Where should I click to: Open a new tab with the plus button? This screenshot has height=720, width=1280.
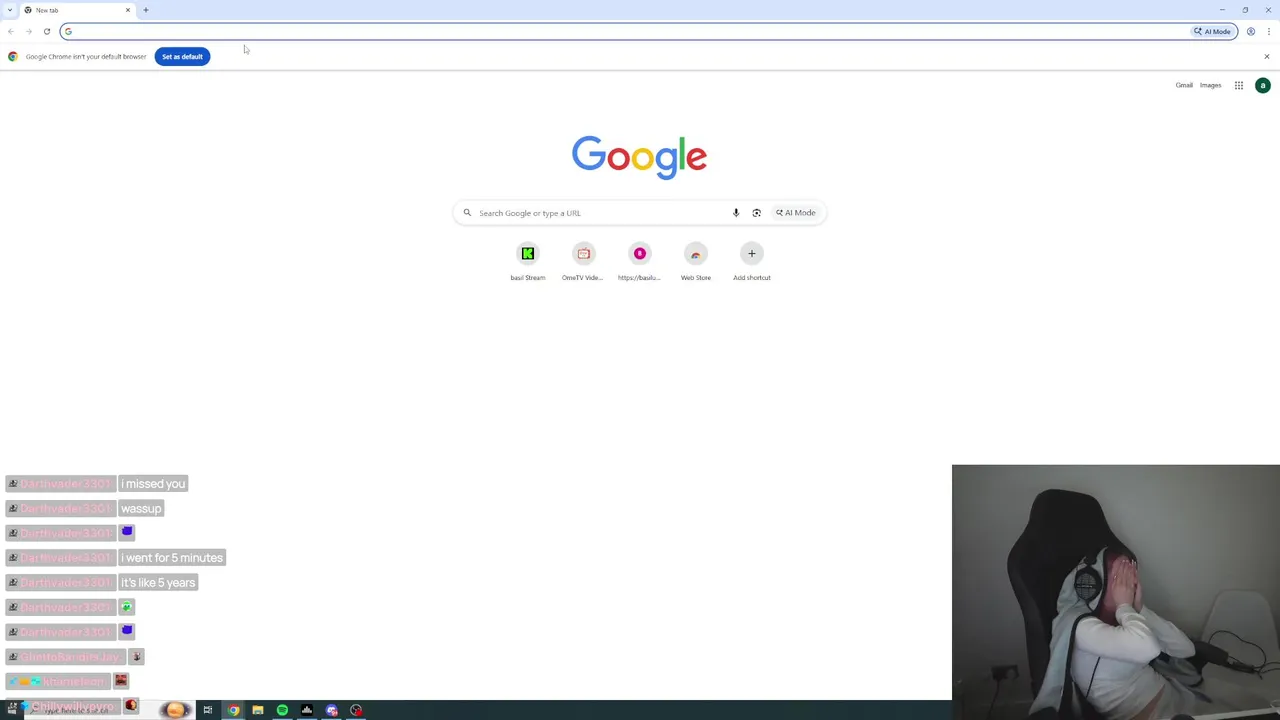coord(146,10)
